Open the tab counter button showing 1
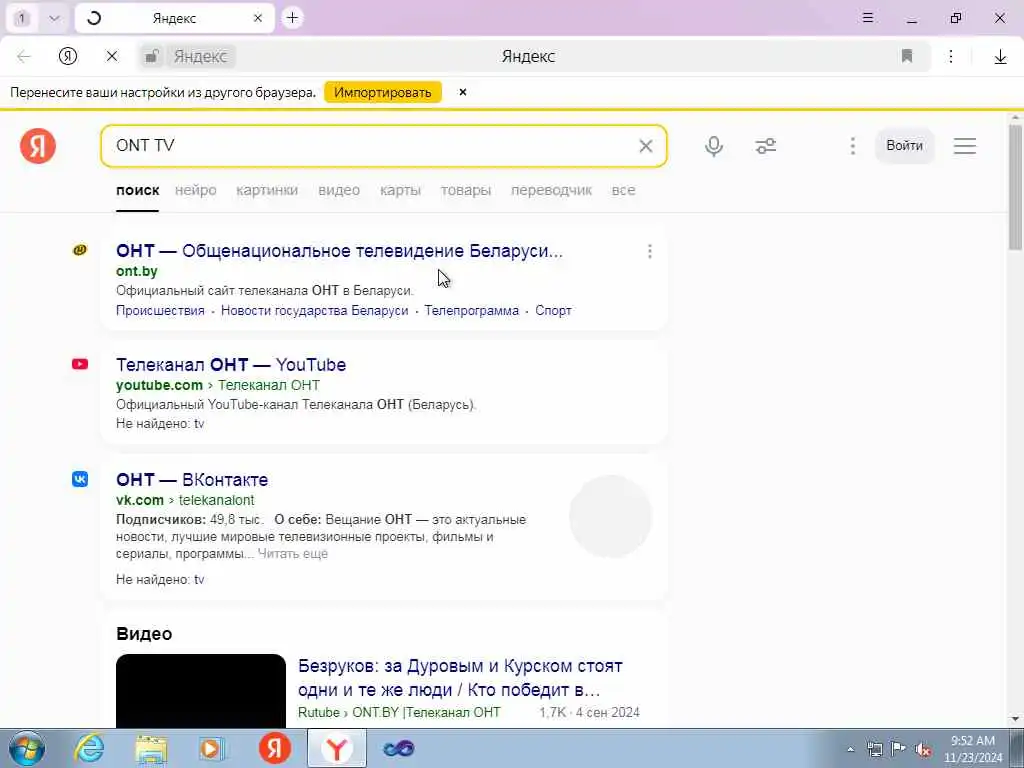 point(22,18)
